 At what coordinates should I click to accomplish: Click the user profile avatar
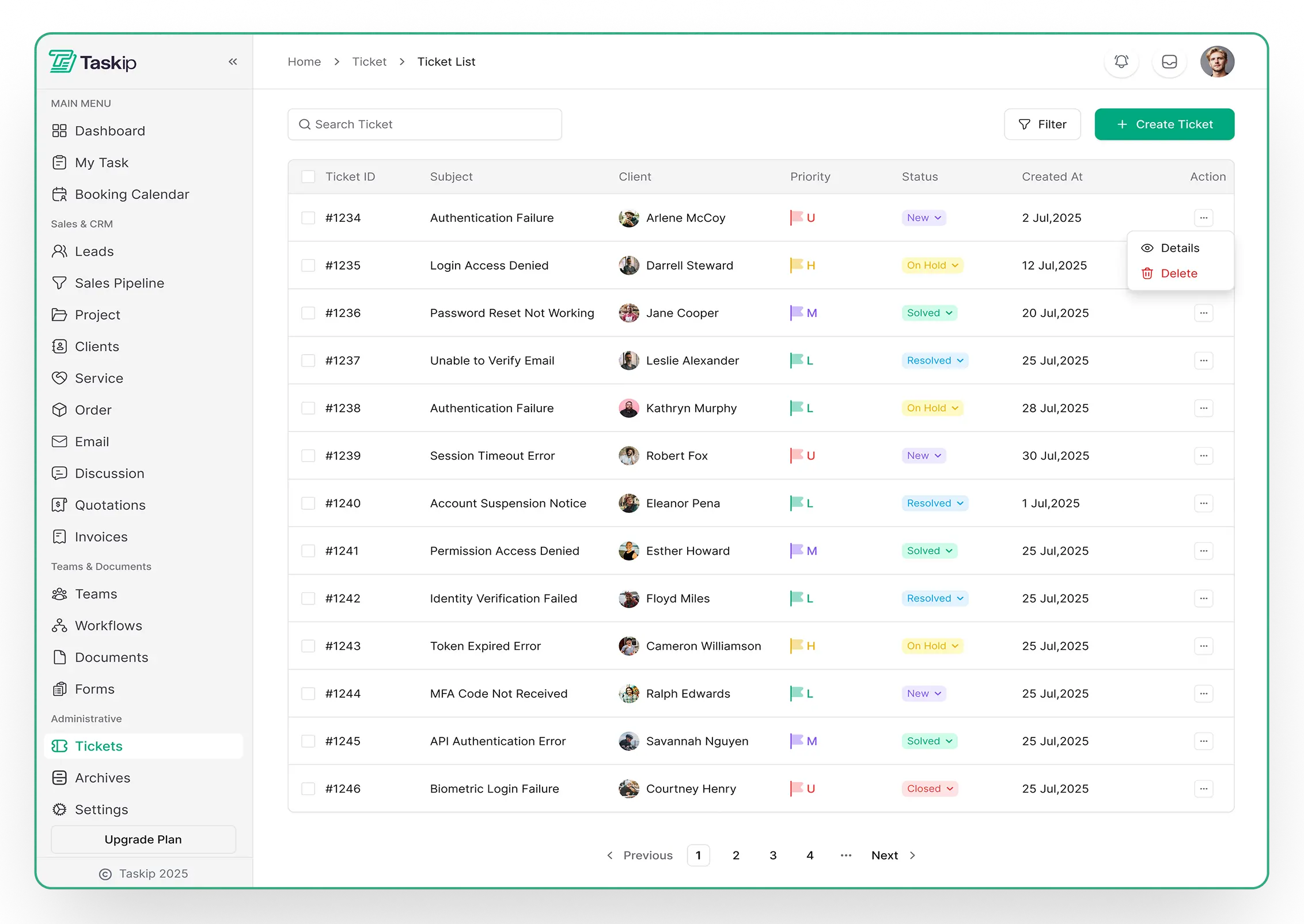click(x=1216, y=62)
